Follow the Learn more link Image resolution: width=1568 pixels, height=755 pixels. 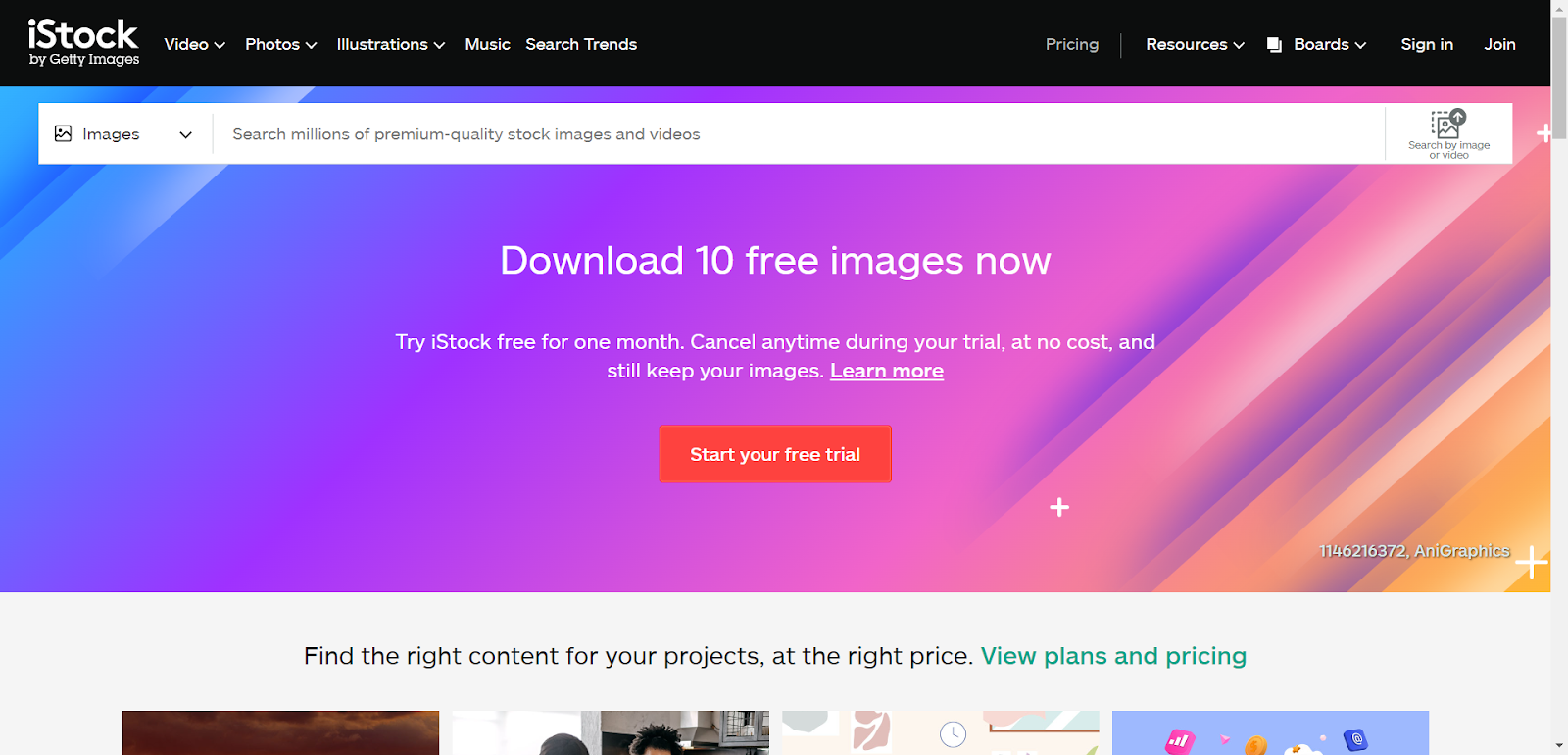[x=887, y=371]
